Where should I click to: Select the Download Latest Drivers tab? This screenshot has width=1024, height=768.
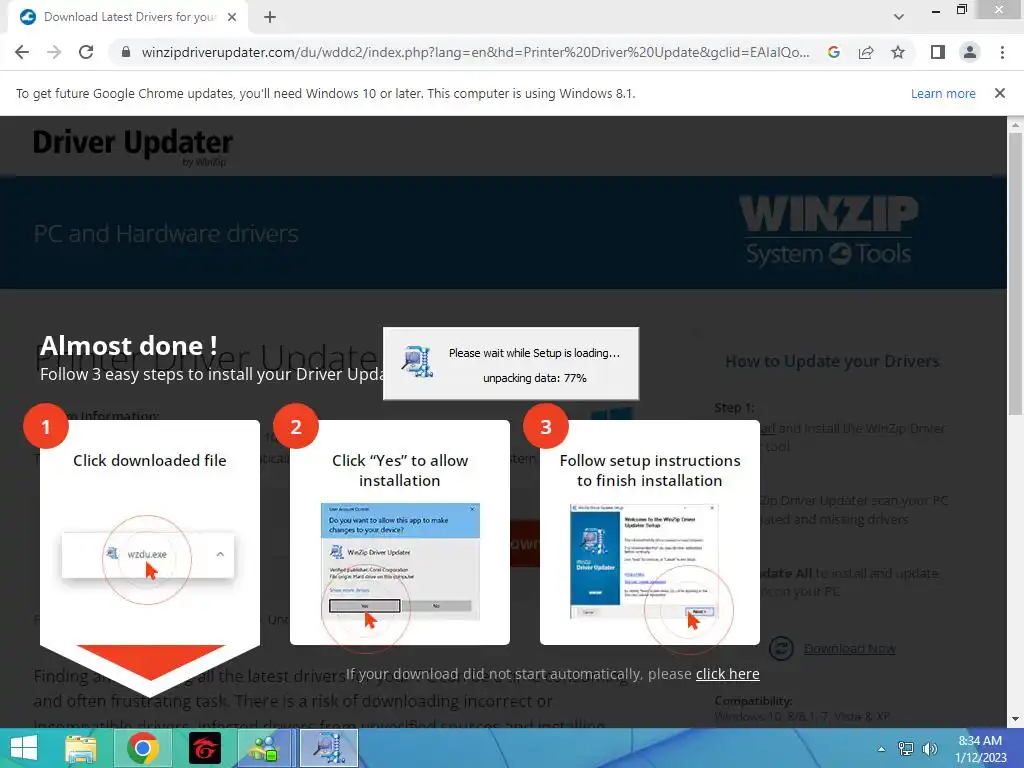coord(128,17)
